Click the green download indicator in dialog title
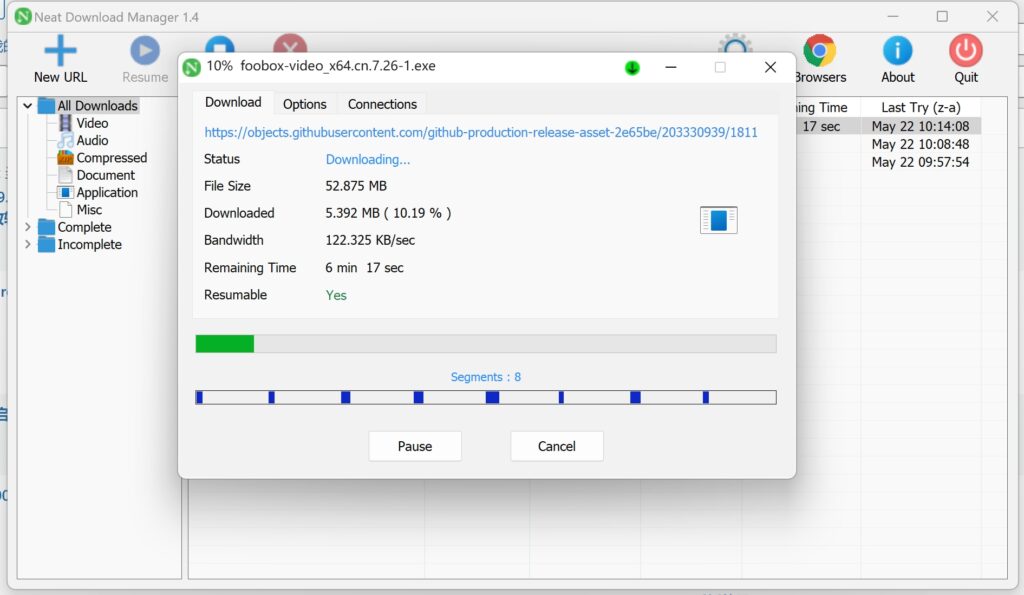 (x=632, y=67)
